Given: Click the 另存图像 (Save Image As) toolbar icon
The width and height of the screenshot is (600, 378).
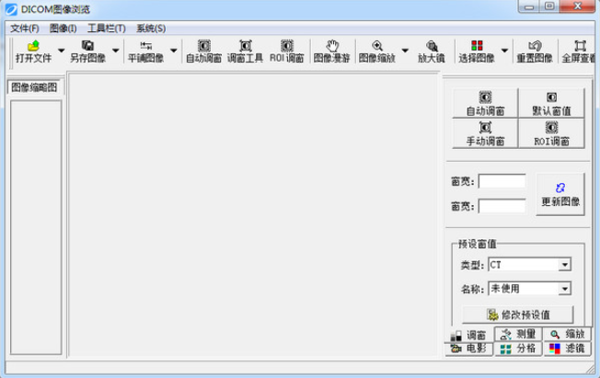Looking at the screenshot, I should pyautogui.click(x=88, y=51).
